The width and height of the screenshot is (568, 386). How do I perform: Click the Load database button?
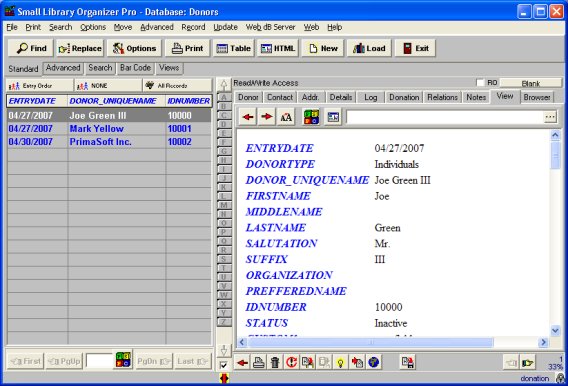pos(369,48)
